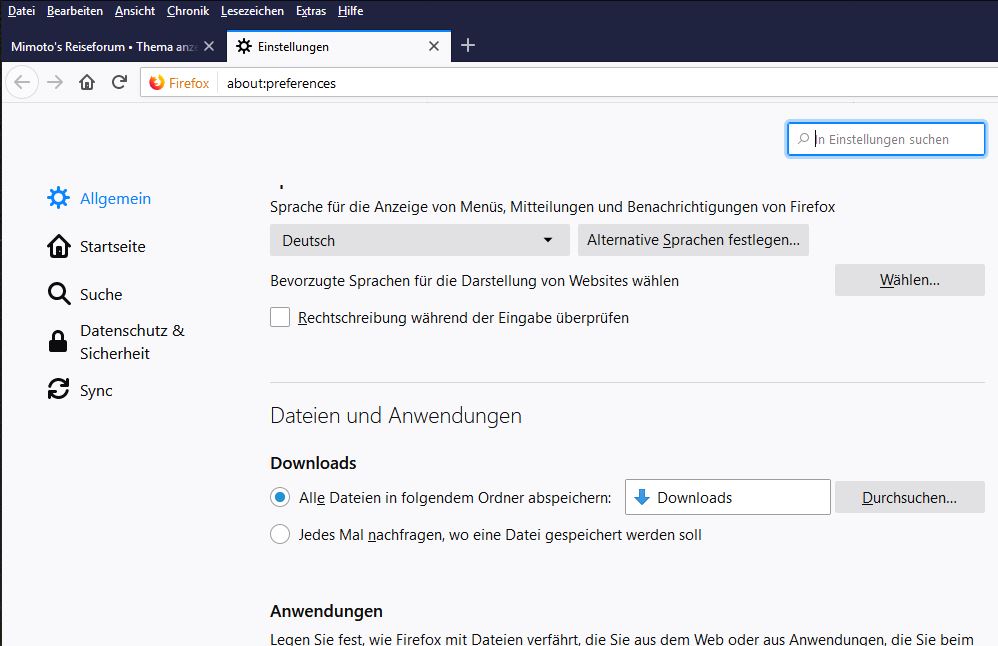
Task: Click the Sync arrows icon in sidebar
Action: point(59,390)
